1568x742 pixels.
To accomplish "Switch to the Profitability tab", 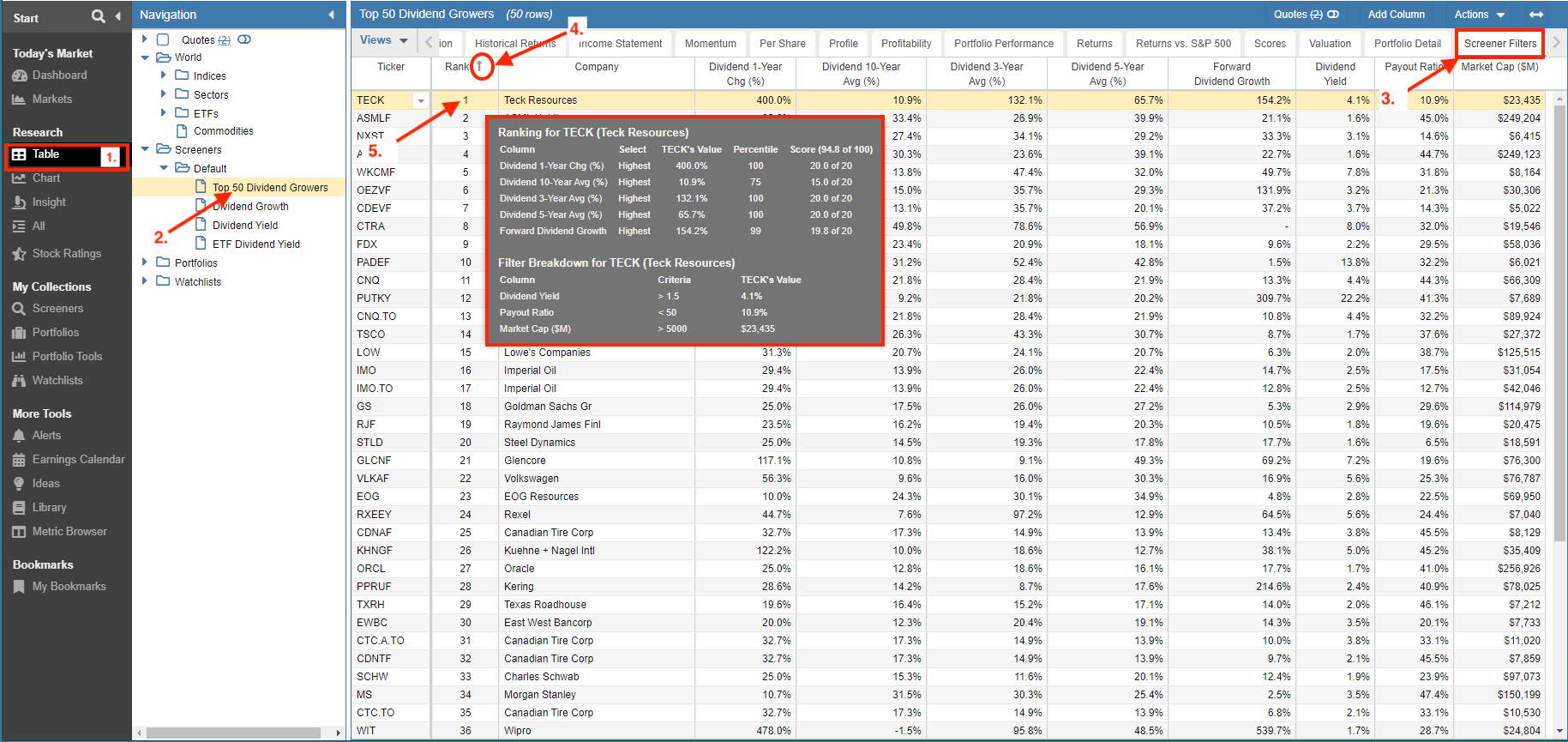I will (x=906, y=44).
